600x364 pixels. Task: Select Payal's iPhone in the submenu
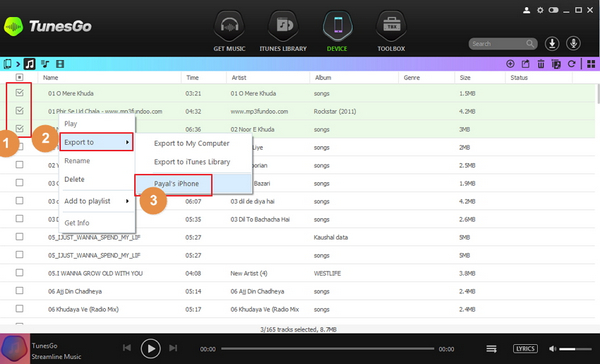click(176, 184)
